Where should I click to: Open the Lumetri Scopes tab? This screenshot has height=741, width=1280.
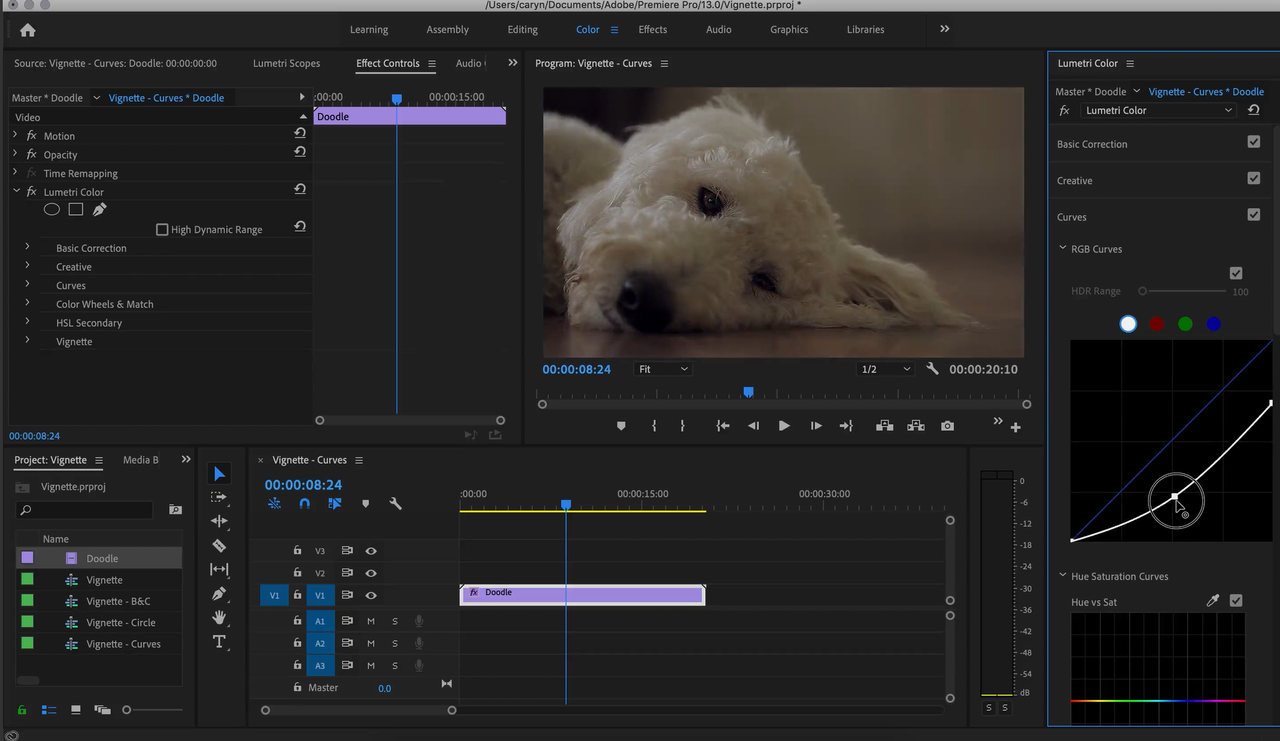click(x=287, y=63)
